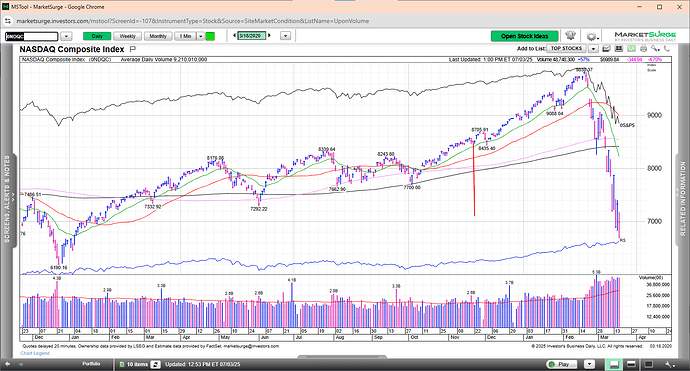Image resolution: width=690 pixels, height=371 pixels.
Task: Refresh the 10 items list
Action: (155, 364)
